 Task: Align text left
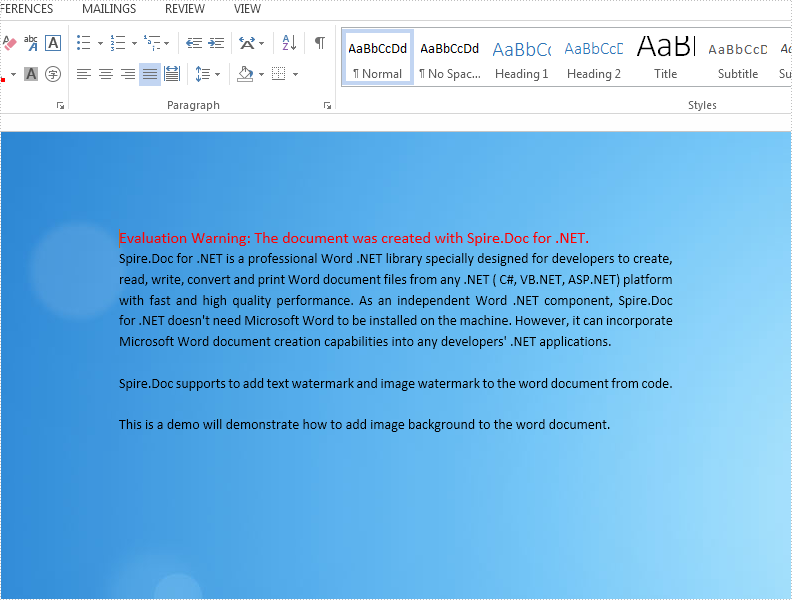tap(84, 74)
